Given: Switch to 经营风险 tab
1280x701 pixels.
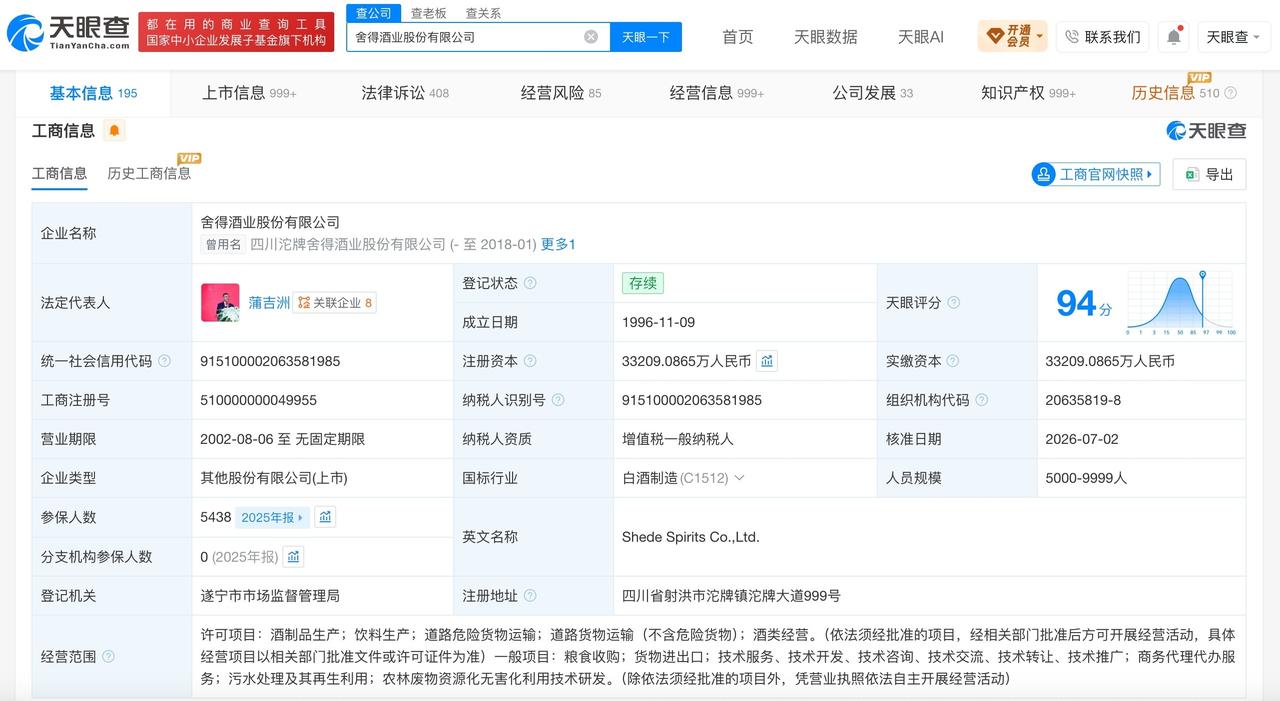Looking at the screenshot, I should click(561, 93).
